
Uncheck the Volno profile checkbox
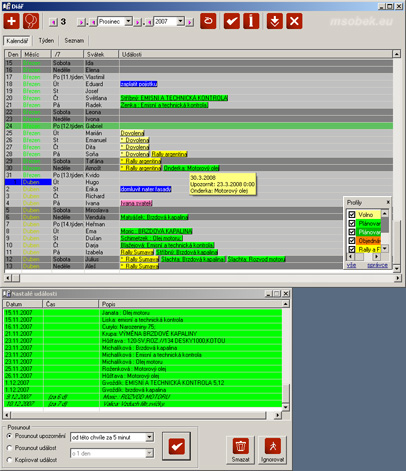click(352, 214)
